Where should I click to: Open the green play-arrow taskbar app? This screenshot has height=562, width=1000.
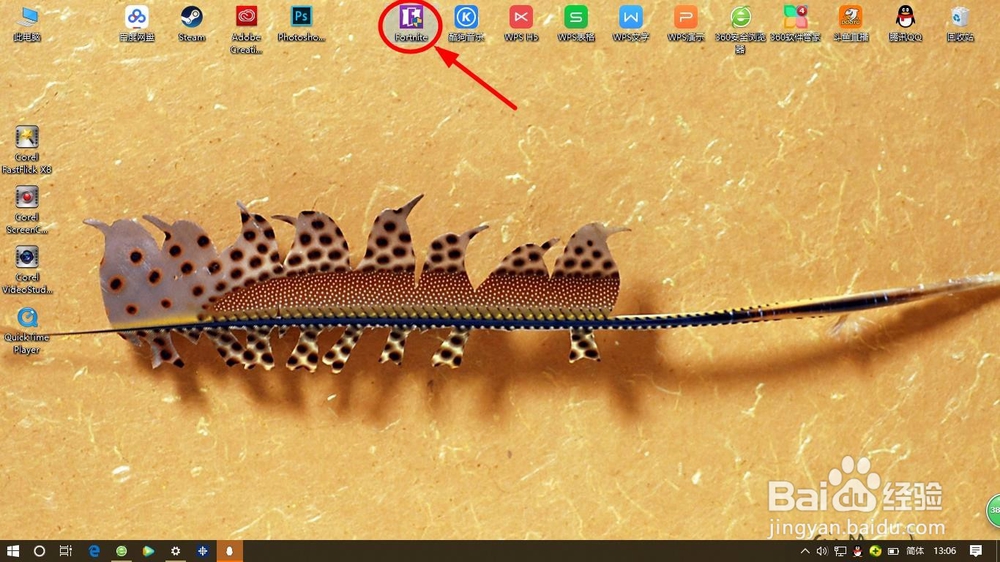[x=148, y=551]
